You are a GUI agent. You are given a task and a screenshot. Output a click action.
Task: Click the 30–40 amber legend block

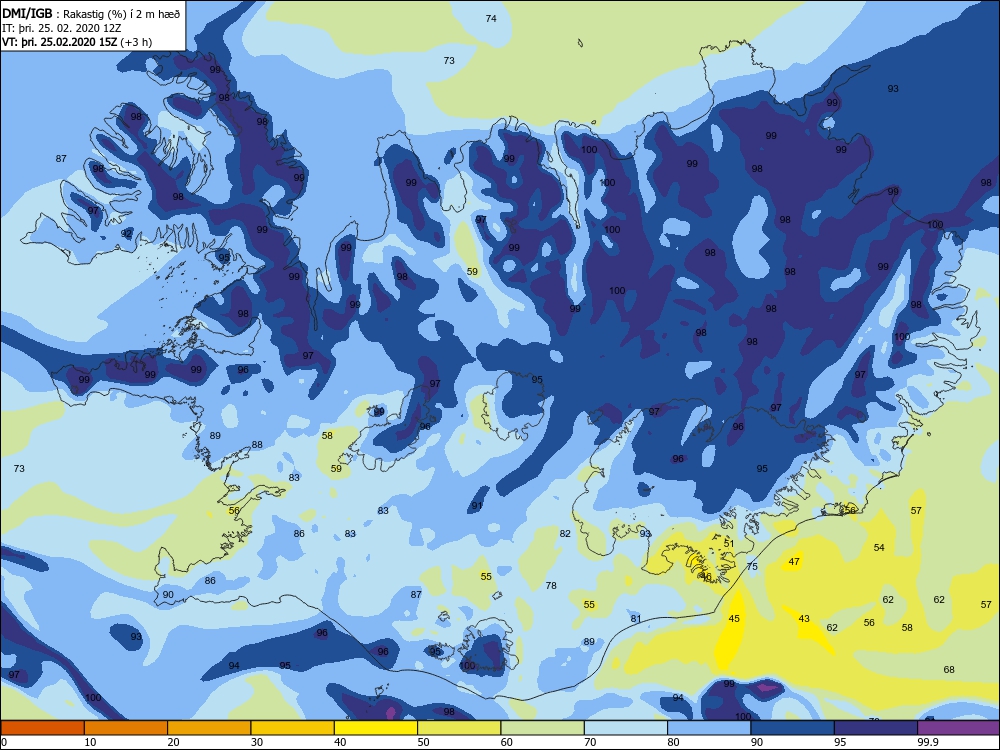point(293,728)
